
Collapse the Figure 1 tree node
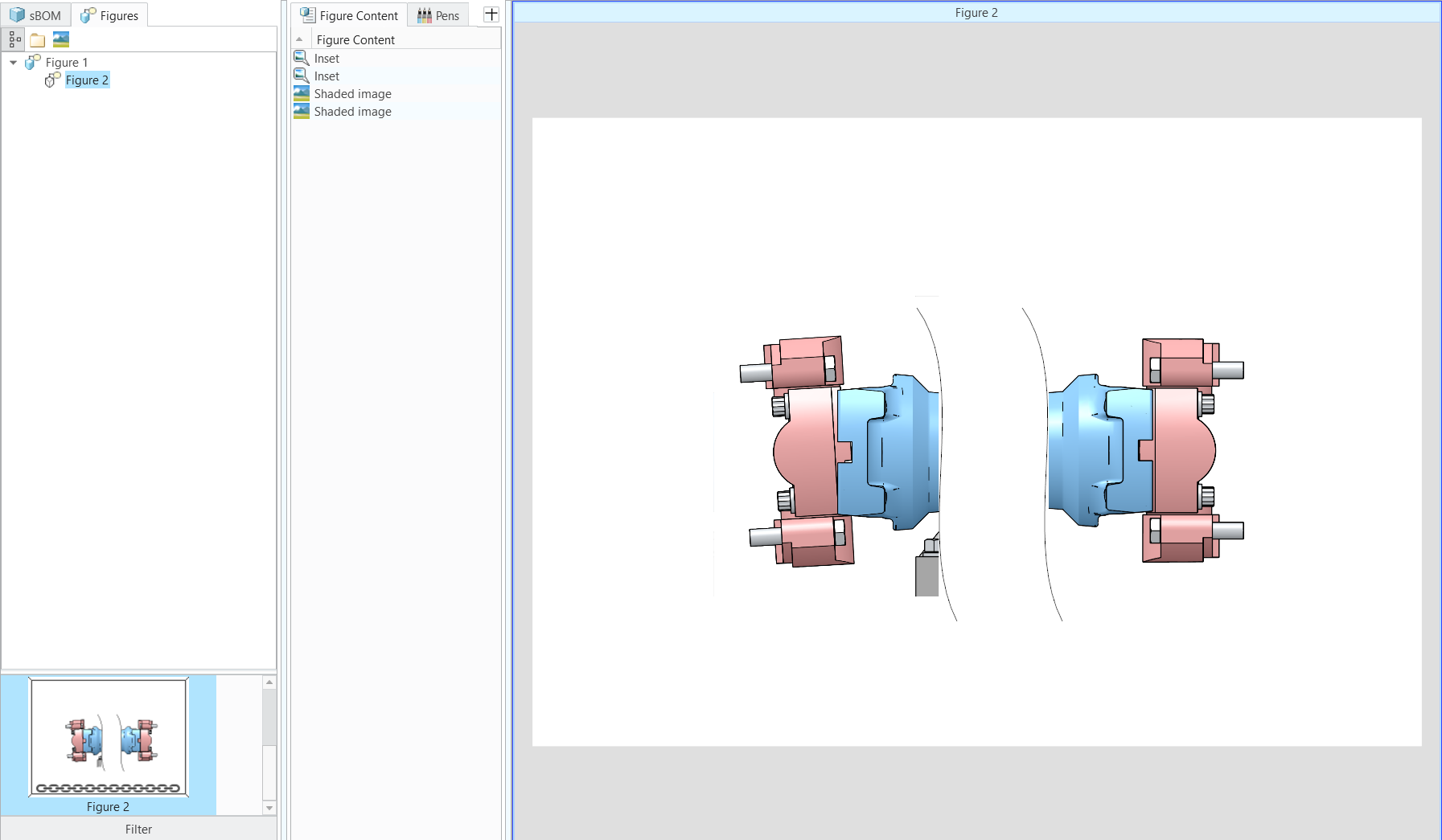(x=12, y=62)
